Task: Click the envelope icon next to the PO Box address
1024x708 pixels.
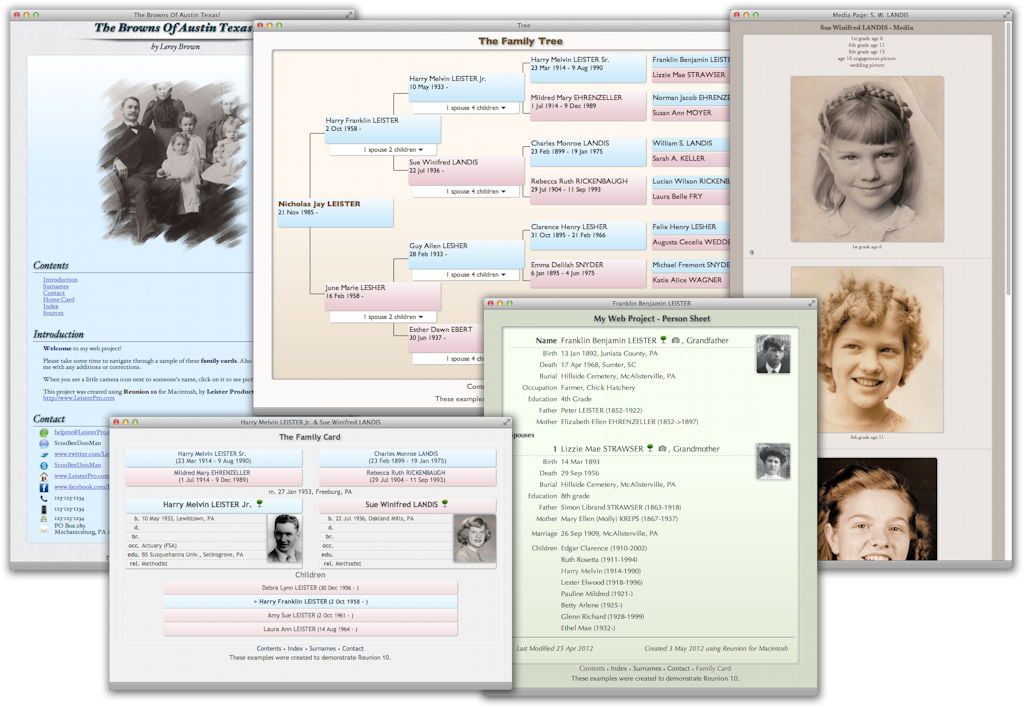Action: pos(43,530)
